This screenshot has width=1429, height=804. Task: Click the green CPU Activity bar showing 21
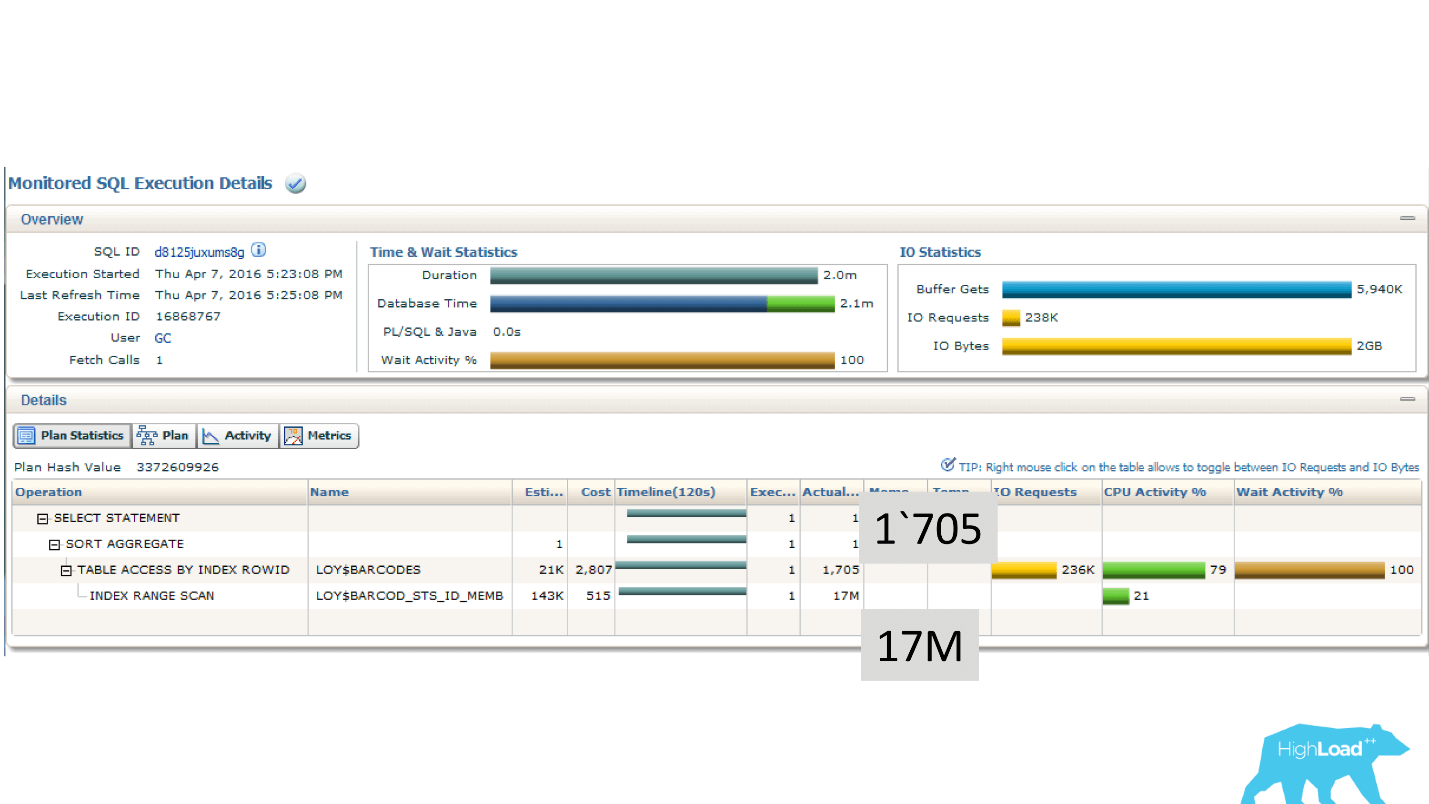click(1116, 596)
